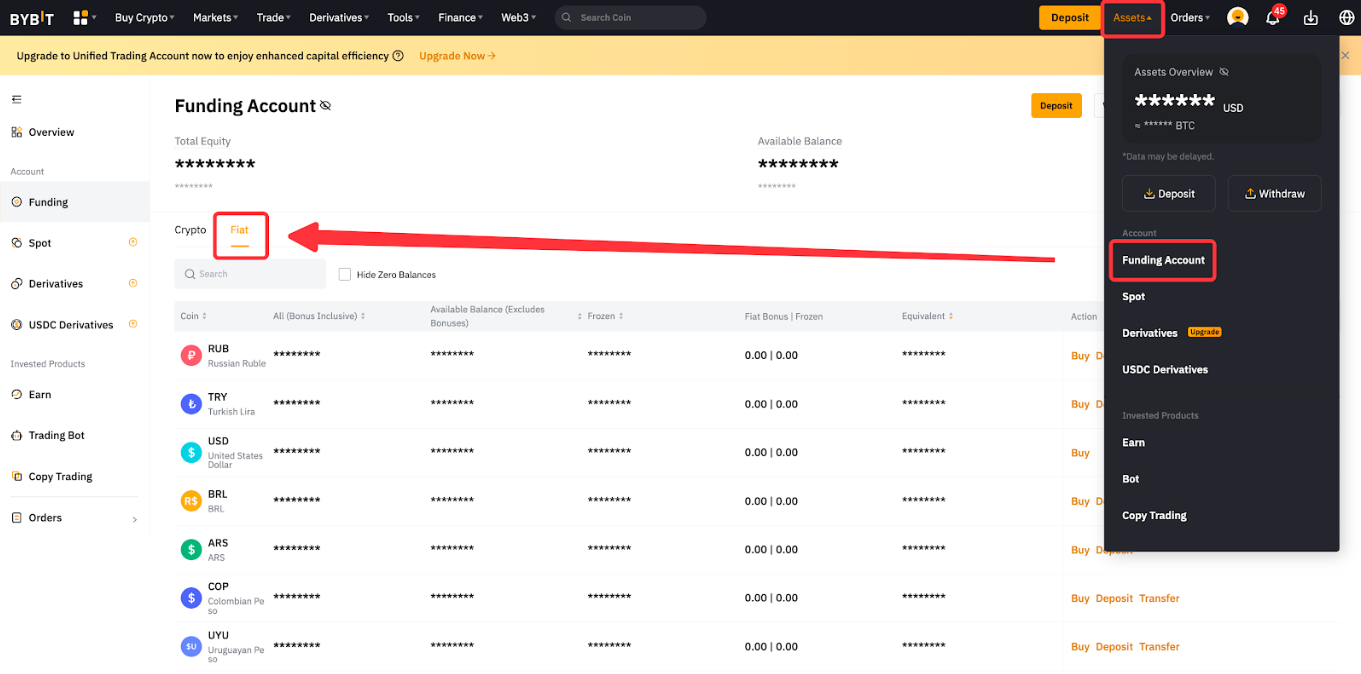Open the language globe icon
Image resolution: width=1361 pixels, height=674 pixels.
click(1346, 18)
